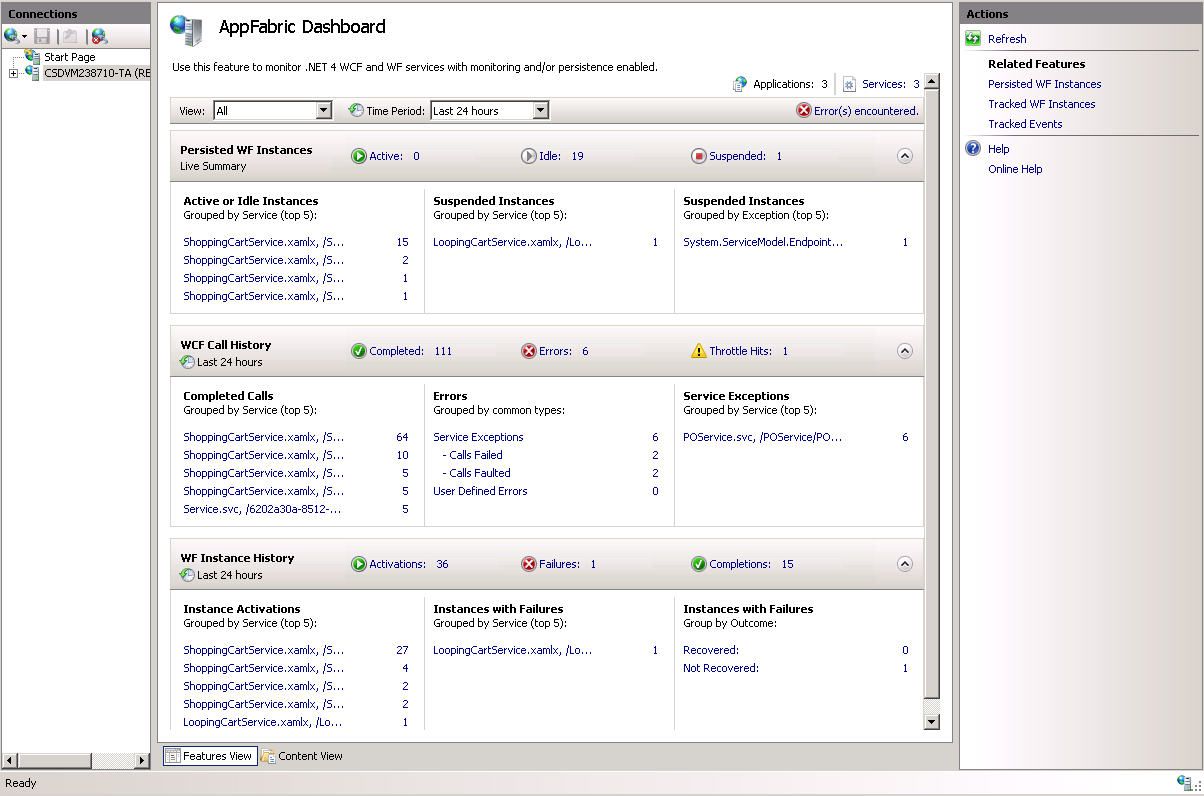Click the dashboard scrollbar down arrow
This screenshot has width=1204, height=796.
click(x=932, y=722)
